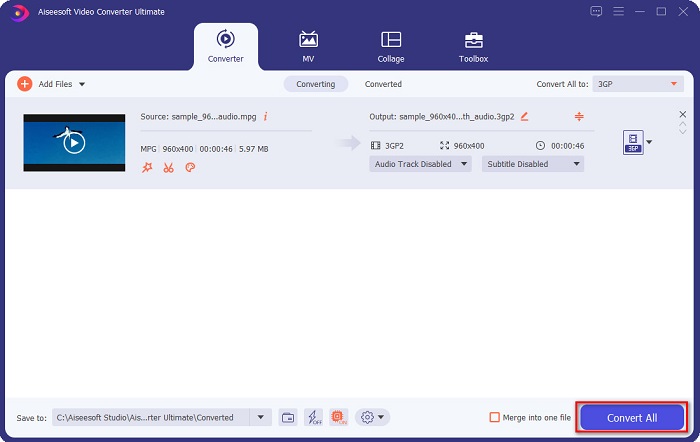
Task: Expand the Save to path dropdown
Action: pyautogui.click(x=261, y=417)
